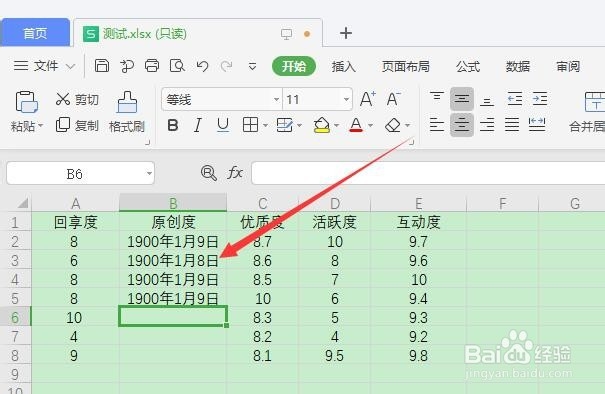Copy selection with the 复制 button
This screenshot has height=394, width=605.
[x=77, y=125]
